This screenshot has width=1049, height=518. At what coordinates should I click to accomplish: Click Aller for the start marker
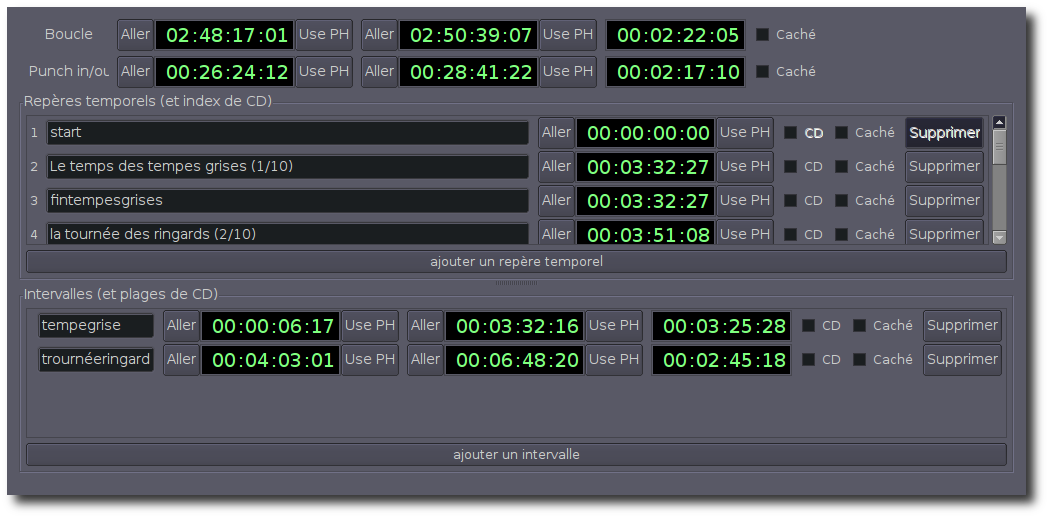tap(556, 133)
